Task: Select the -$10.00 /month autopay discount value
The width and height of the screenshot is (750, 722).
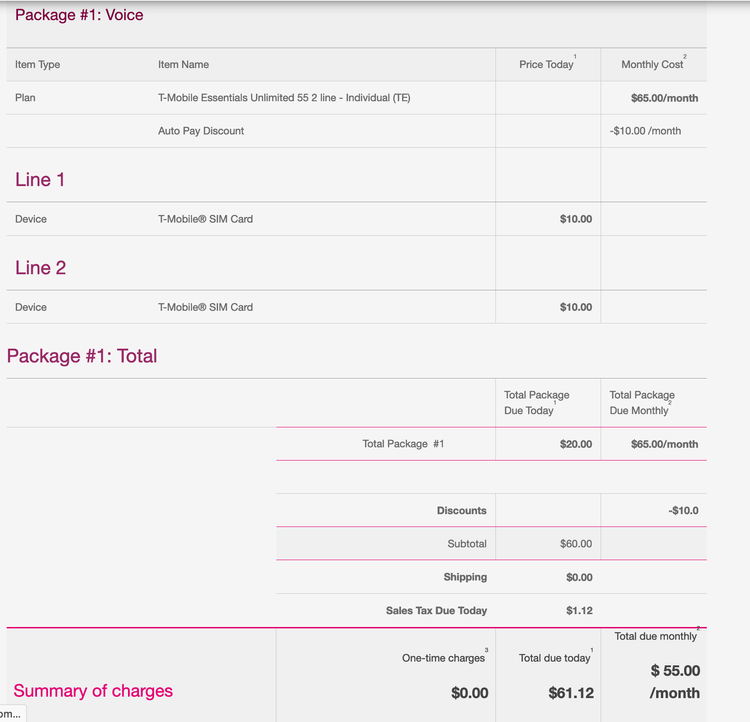Action: tap(645, 131)
